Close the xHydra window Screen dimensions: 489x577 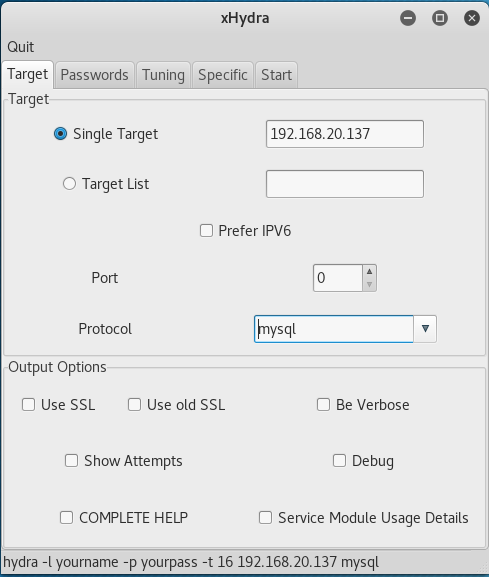[x=472, y=18]
